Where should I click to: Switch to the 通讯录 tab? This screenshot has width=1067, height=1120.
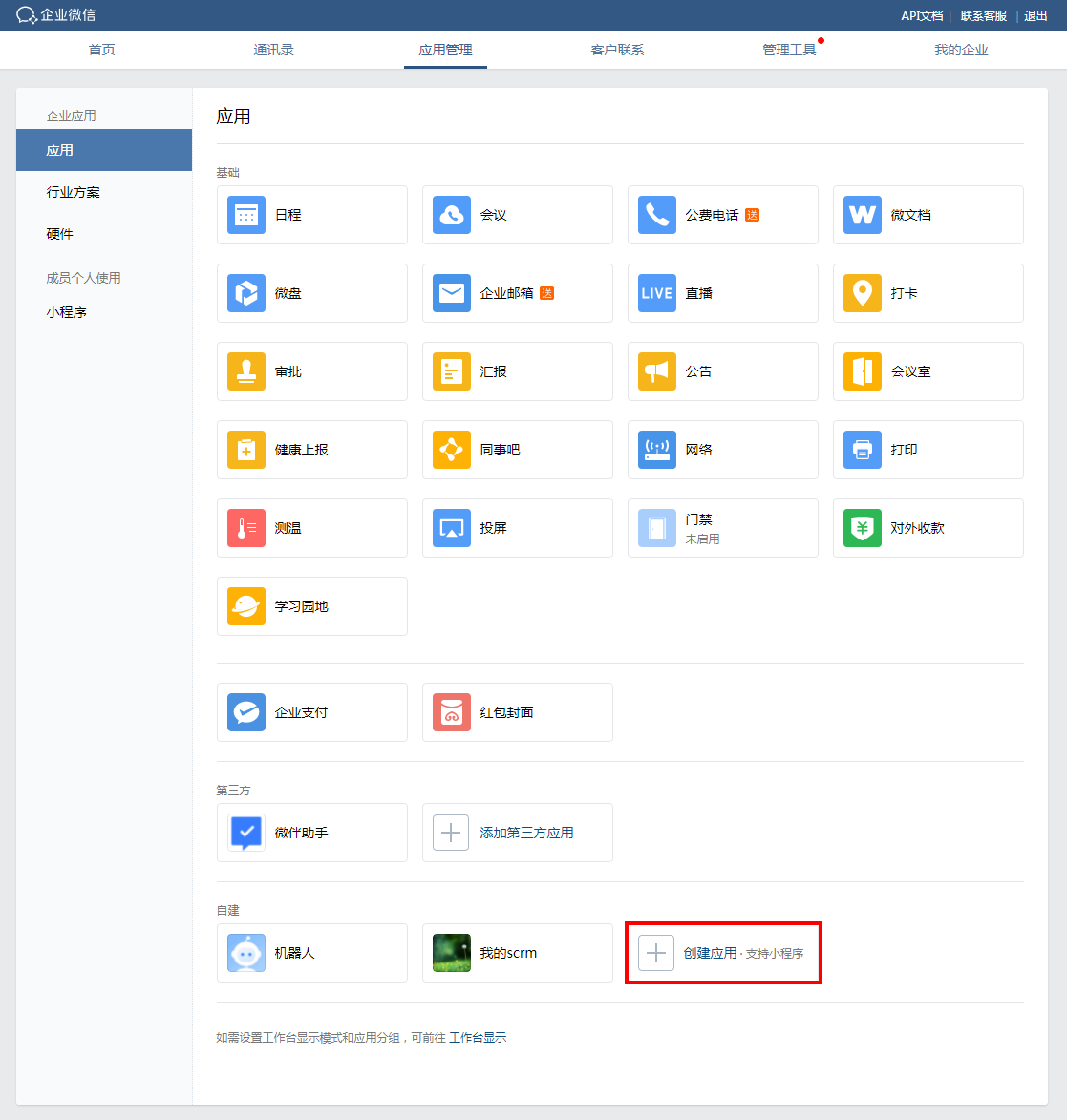tap(273, 50)
